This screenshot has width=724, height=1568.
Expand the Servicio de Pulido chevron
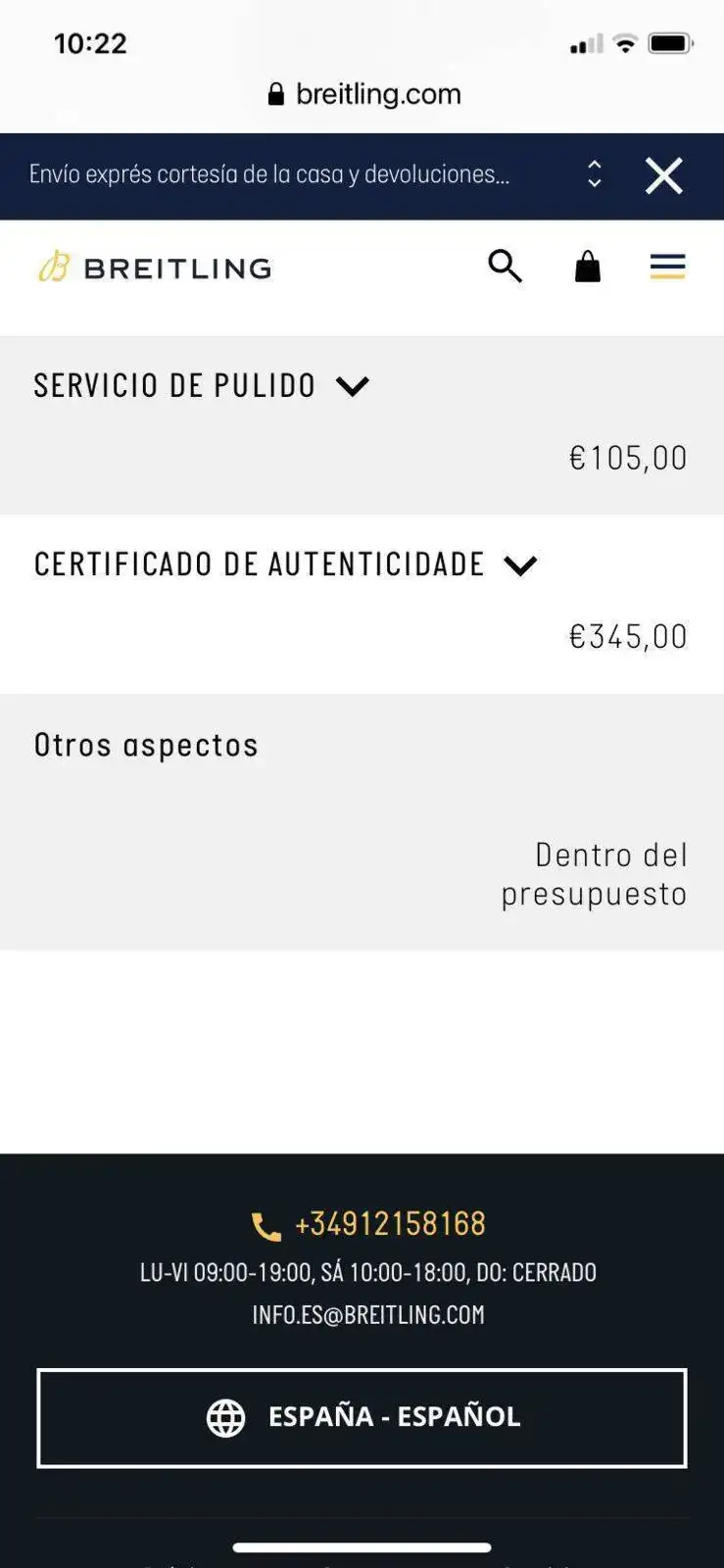[353, 386]
